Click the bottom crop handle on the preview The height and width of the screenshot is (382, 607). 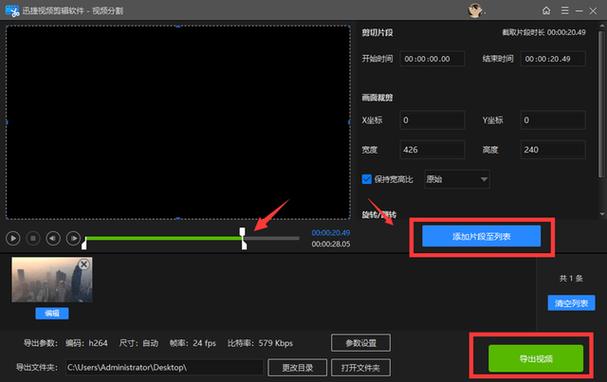[178, 219]
